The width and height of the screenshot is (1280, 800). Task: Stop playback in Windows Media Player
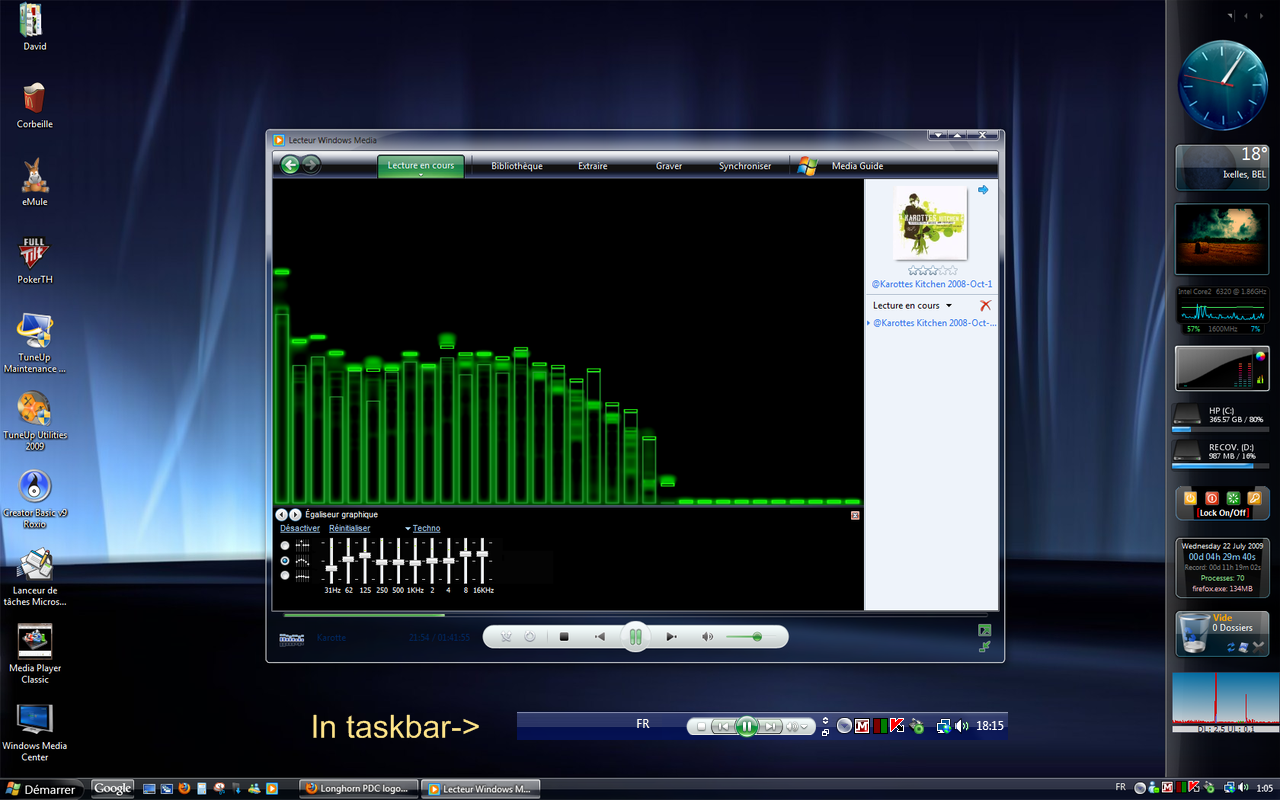click(x=564, y=636)
